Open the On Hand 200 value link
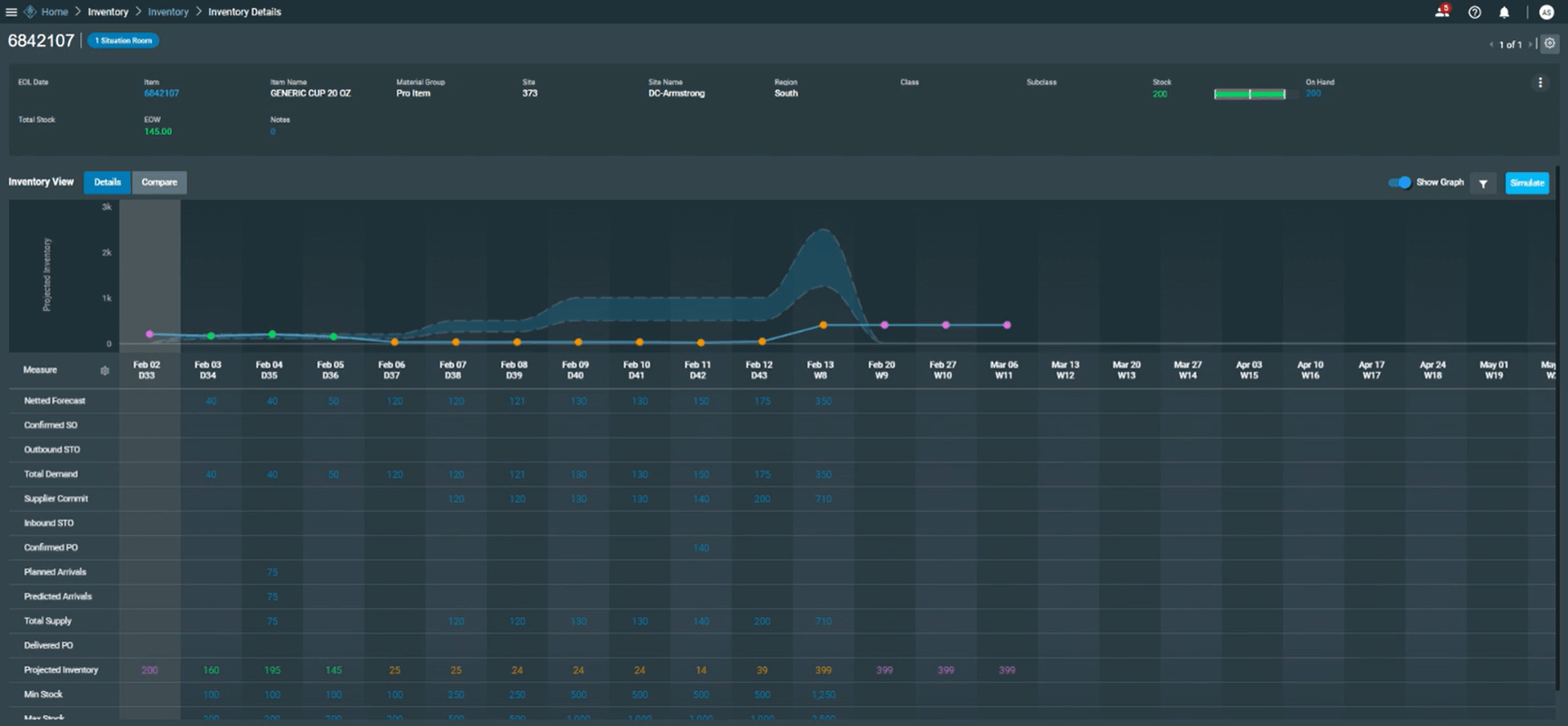Viewport: 1568px width, 726px height. pos(1313,93)
